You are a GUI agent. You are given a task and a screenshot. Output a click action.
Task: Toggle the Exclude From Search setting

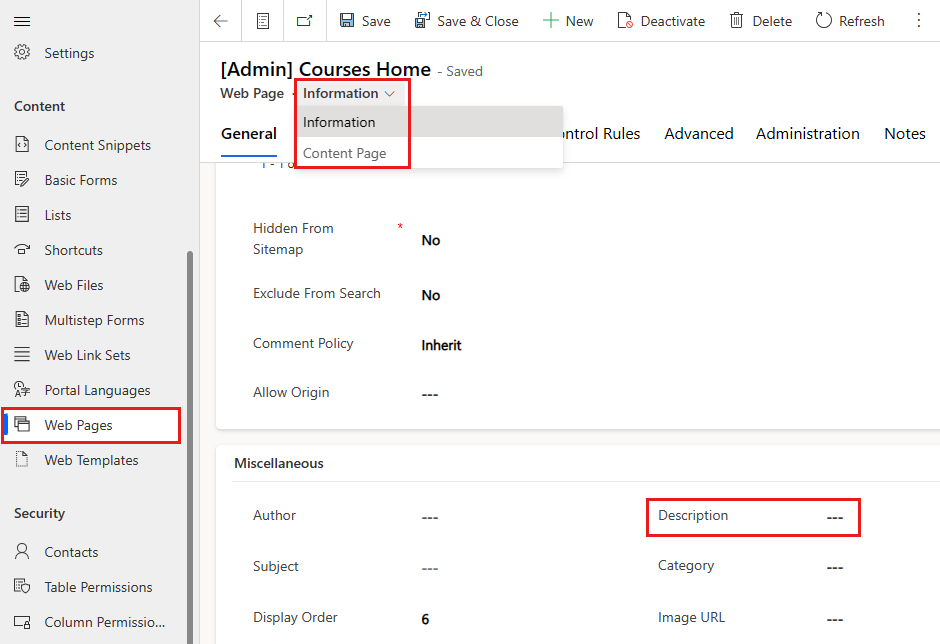(x=430, y=294)
